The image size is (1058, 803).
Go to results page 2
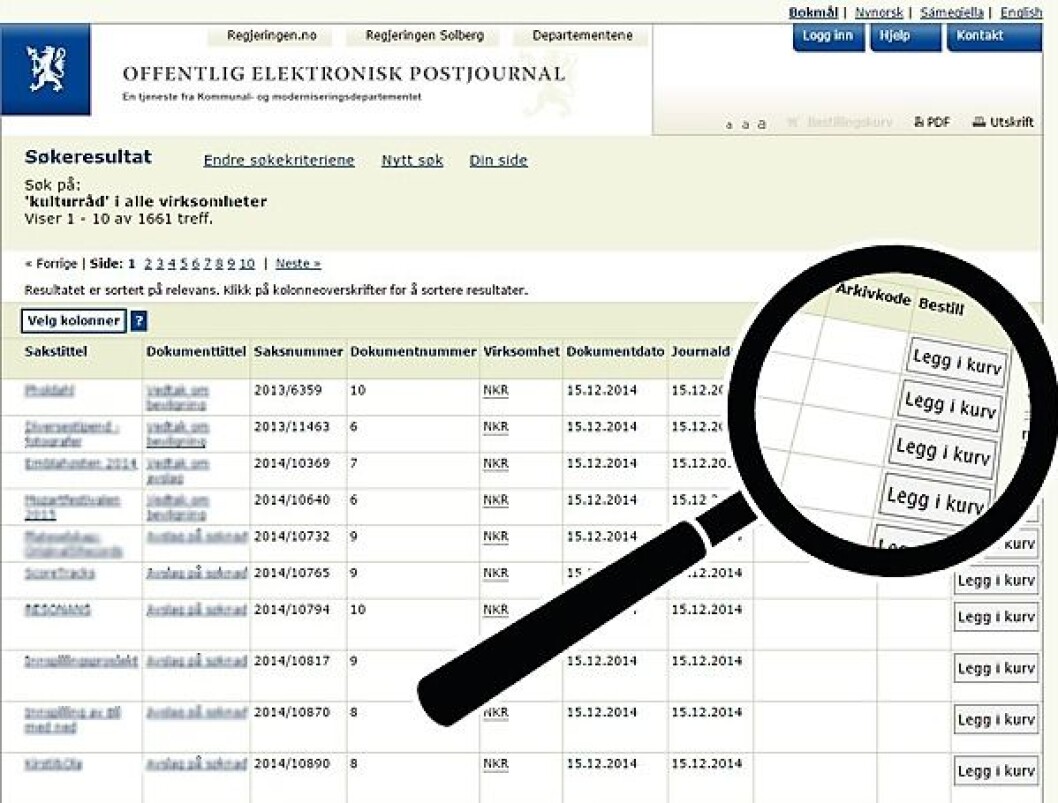coord(148,264)
